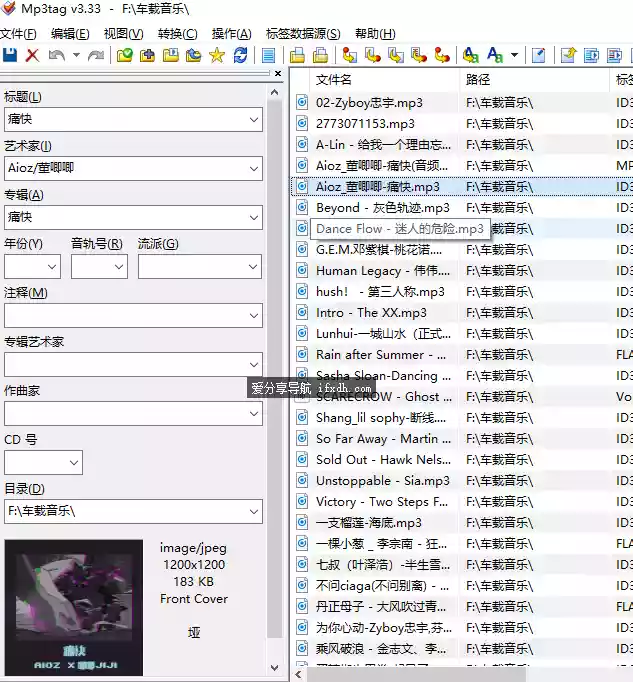Image resolution: width=633 pixels, height=682 pixels.
Task: Click file icon beside Unstoppable - Sia.mp3
Action: [302, 481]
